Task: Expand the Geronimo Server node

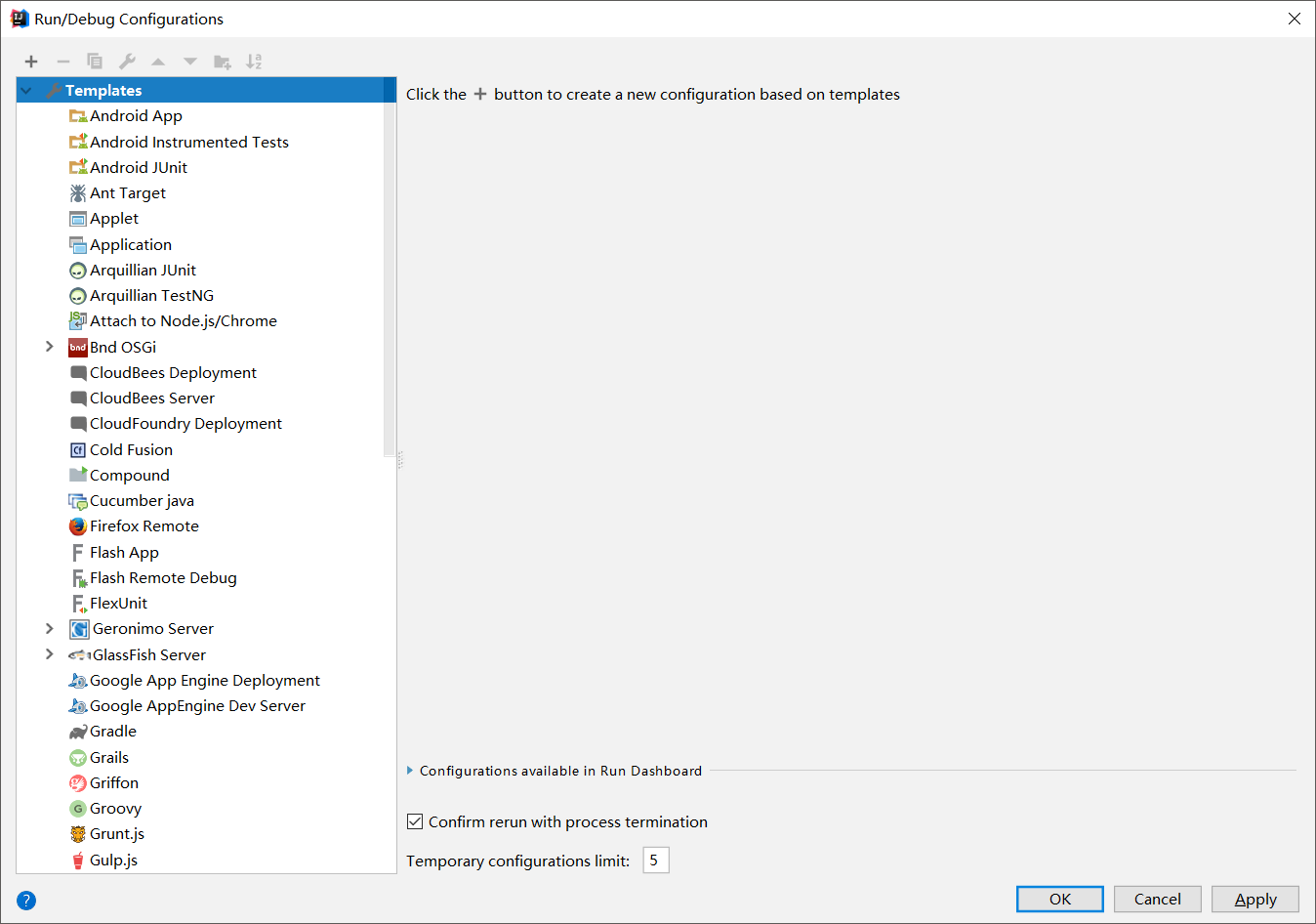Action: pos(49,628)
